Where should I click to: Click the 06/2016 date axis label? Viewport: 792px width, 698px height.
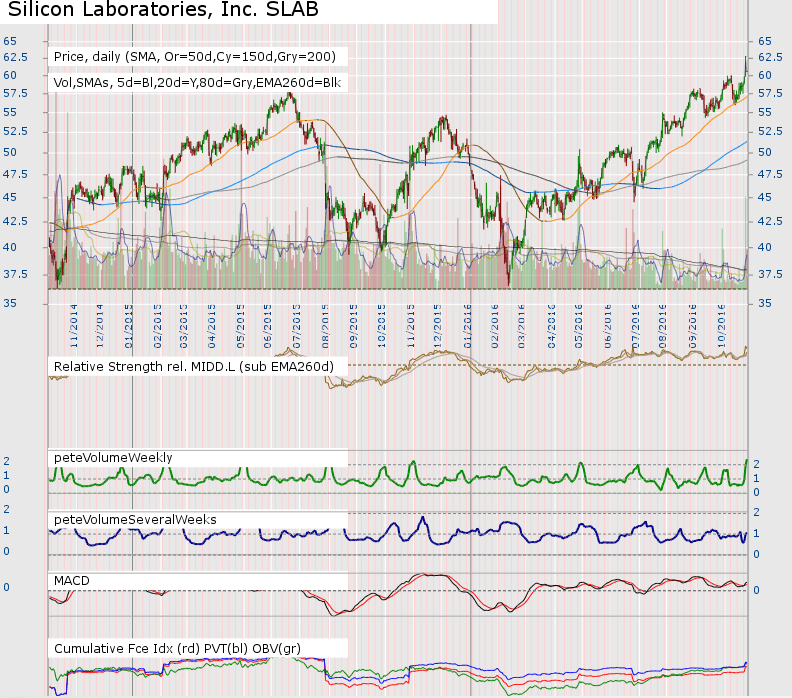(608, 326)
